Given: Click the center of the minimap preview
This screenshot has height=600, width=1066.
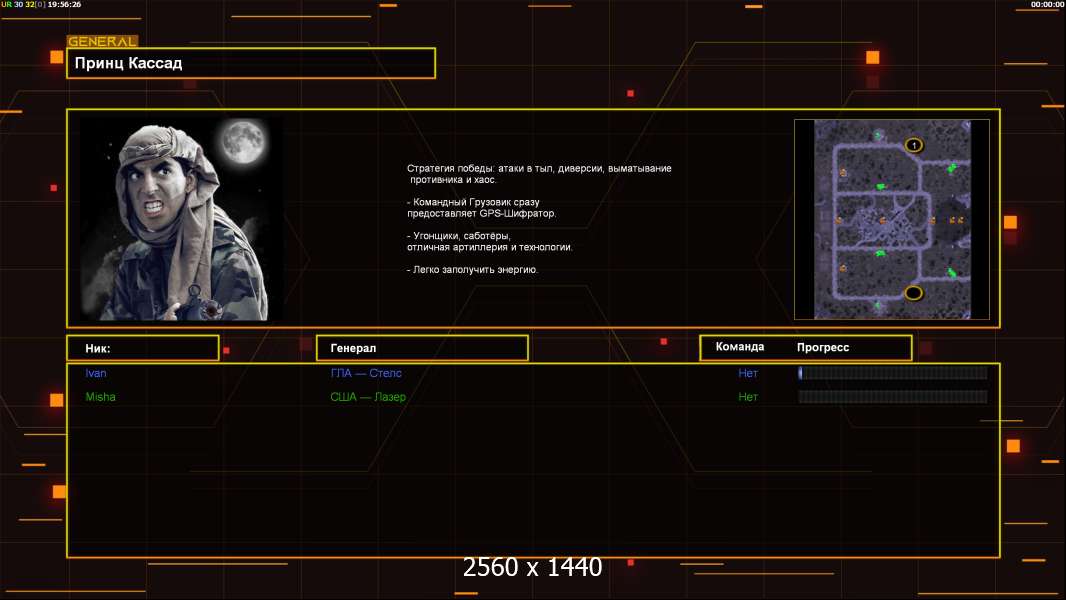Looking at the screenshot, I should (891, 219).
